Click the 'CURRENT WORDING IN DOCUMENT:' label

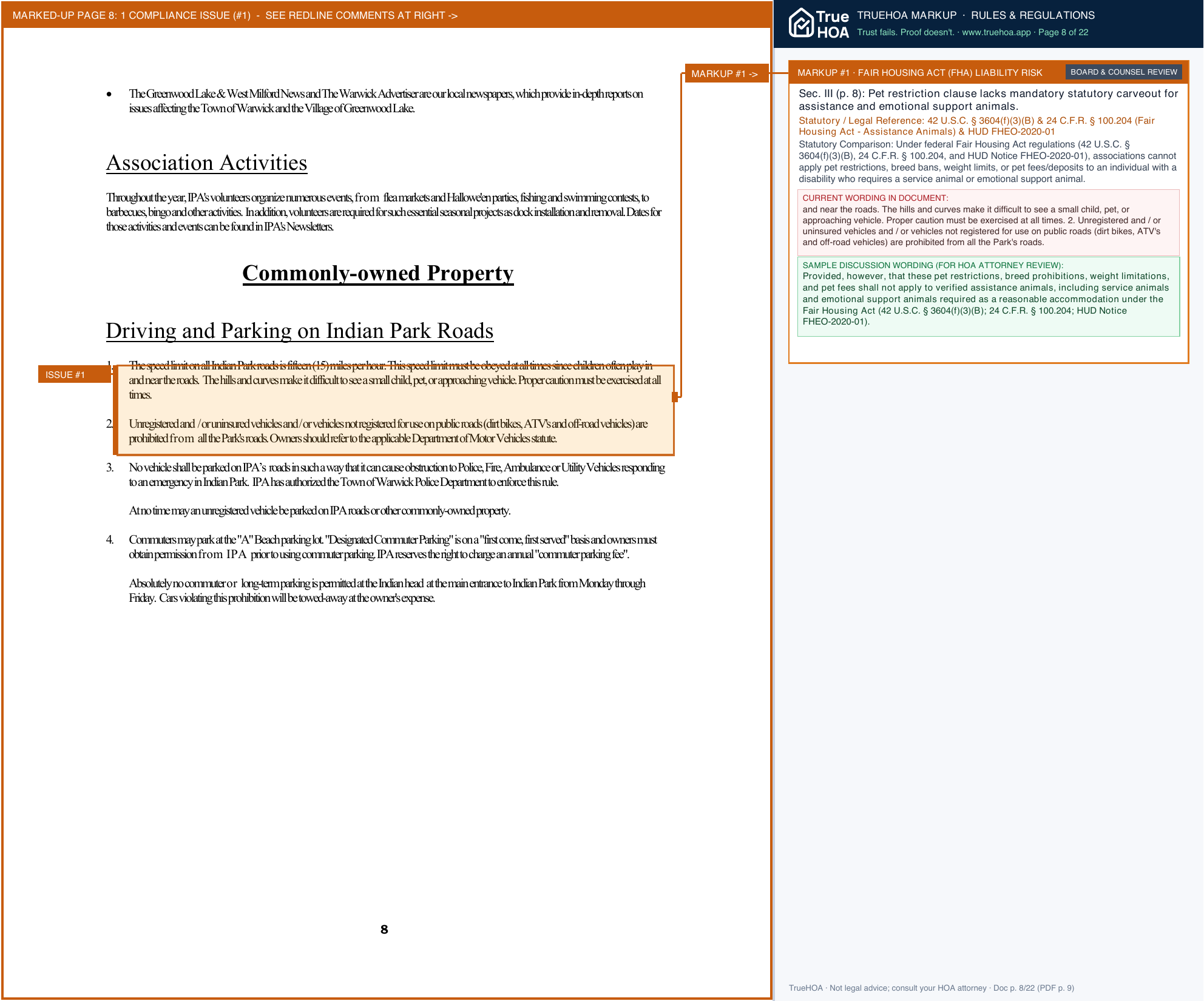coord(875,198)
